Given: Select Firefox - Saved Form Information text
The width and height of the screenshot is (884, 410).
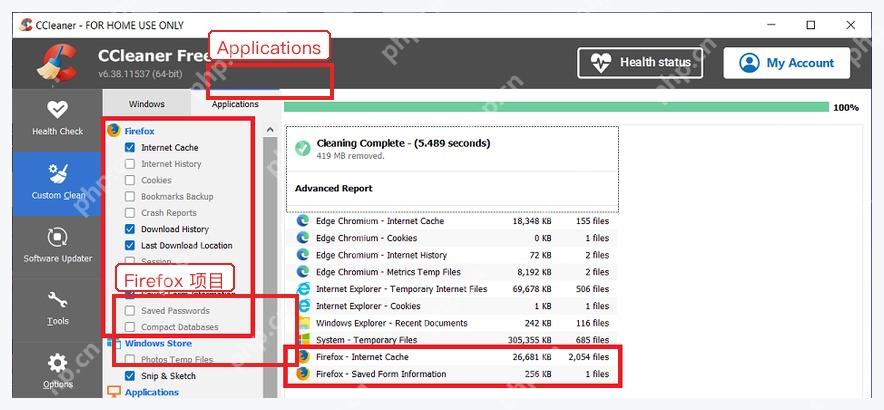Looking at the screenshot, I should (x=381, y=373).
